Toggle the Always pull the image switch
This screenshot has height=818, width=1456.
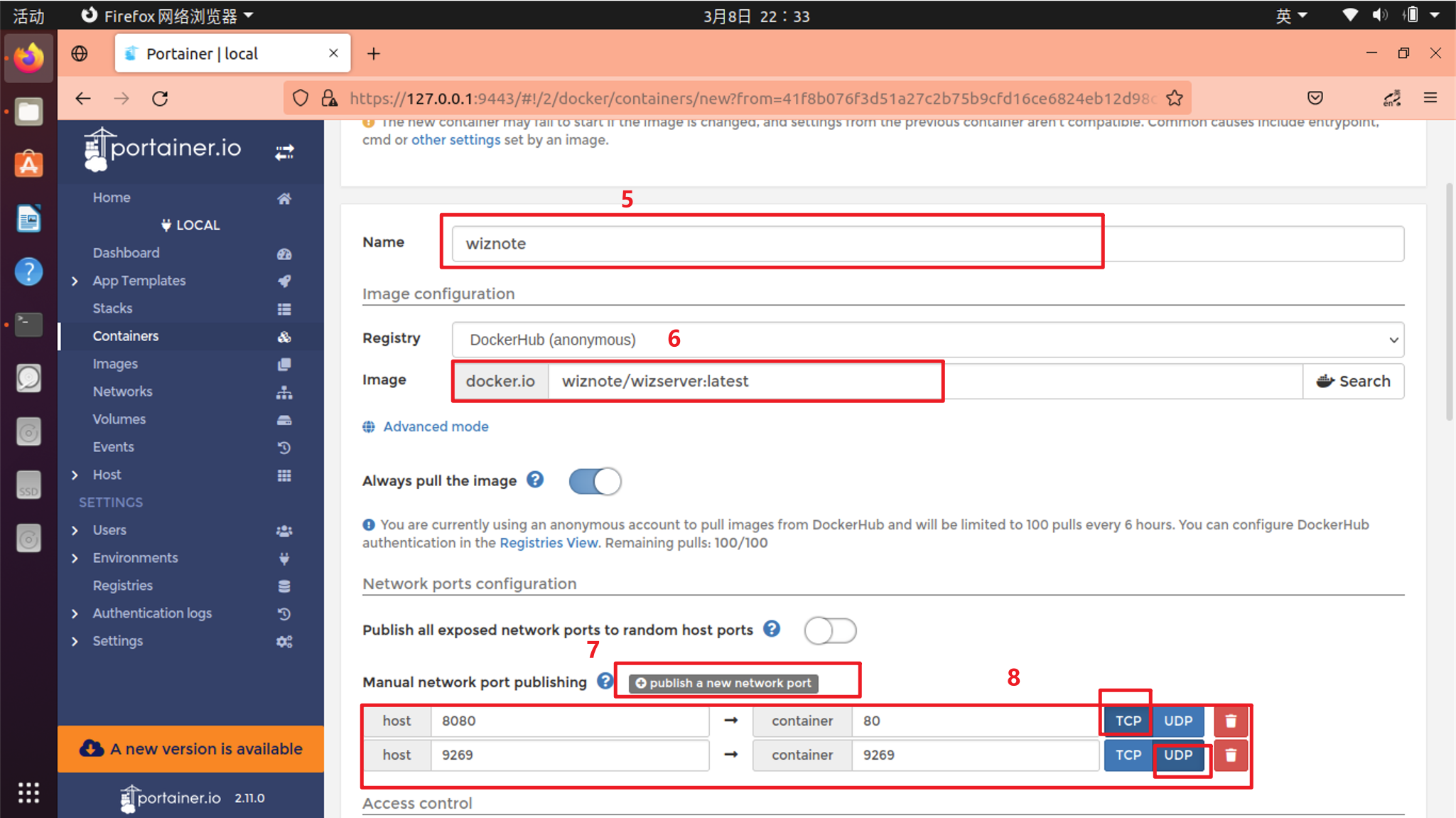pos(595,481)
